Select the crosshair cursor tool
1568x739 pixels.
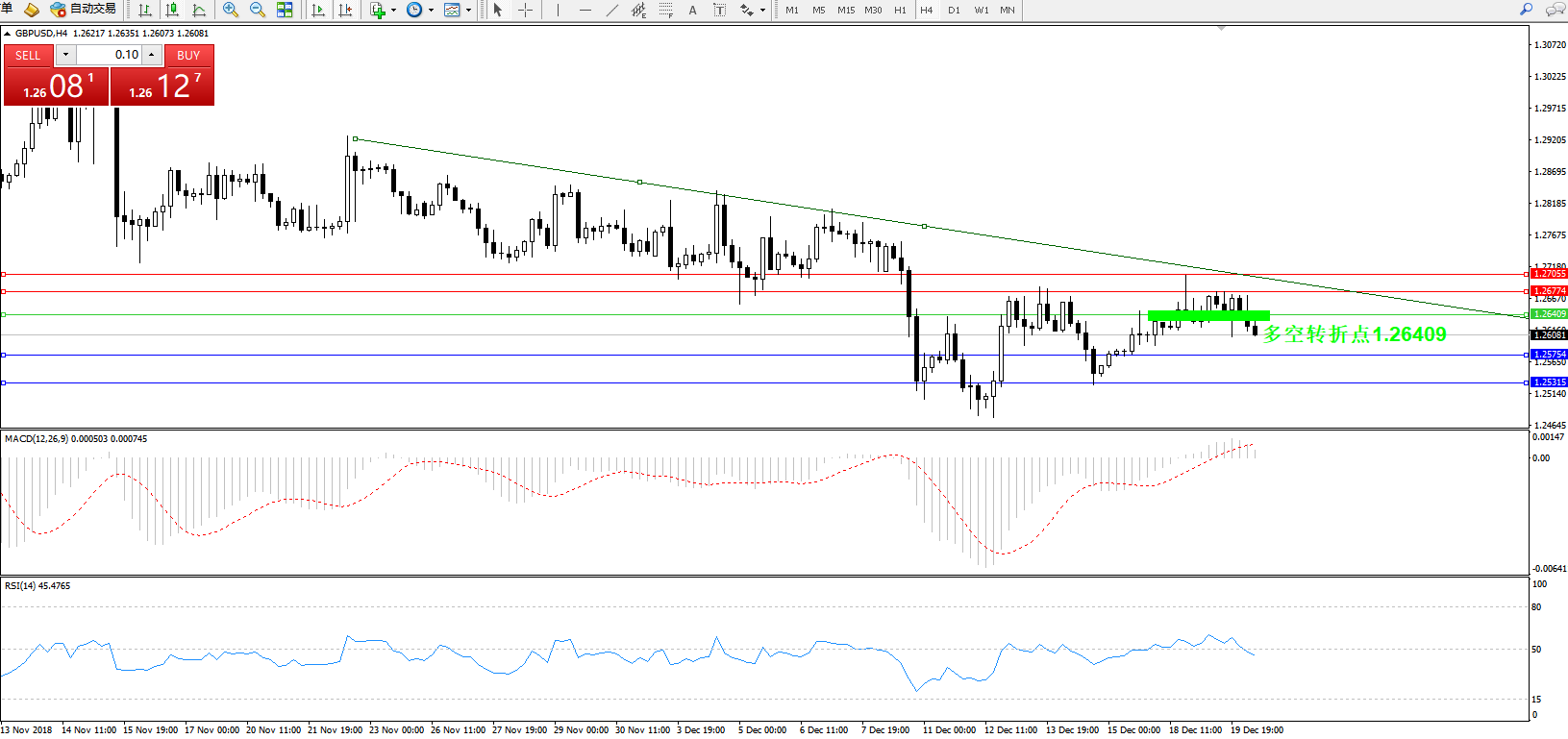point(526,10)
